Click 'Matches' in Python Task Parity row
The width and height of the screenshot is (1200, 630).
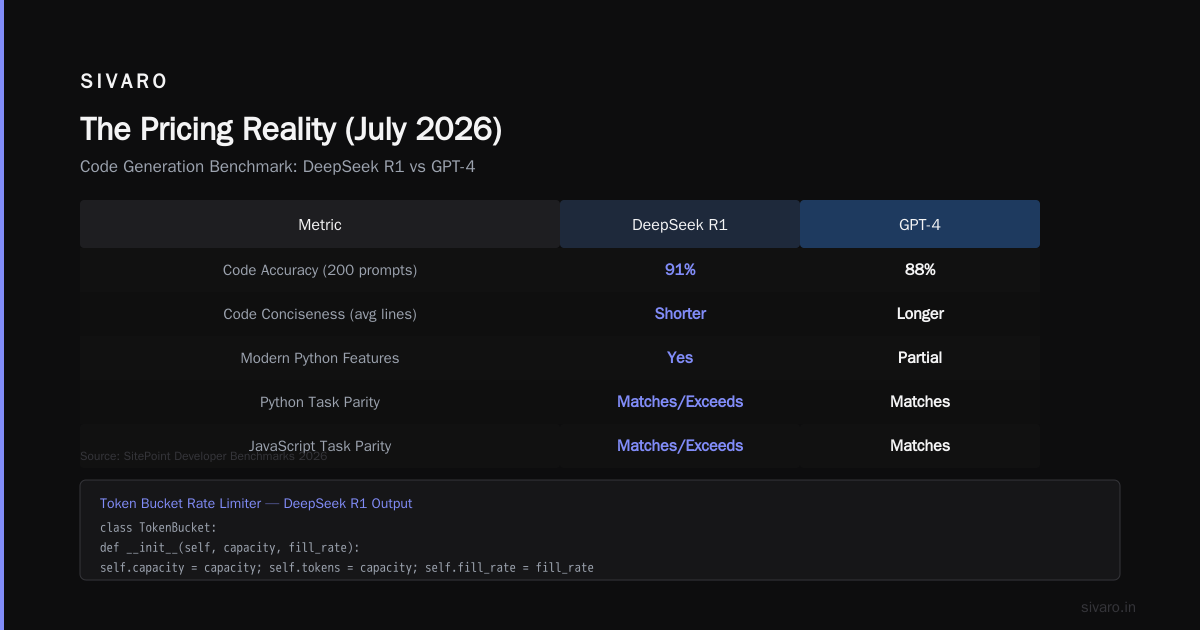click(920, 402)
